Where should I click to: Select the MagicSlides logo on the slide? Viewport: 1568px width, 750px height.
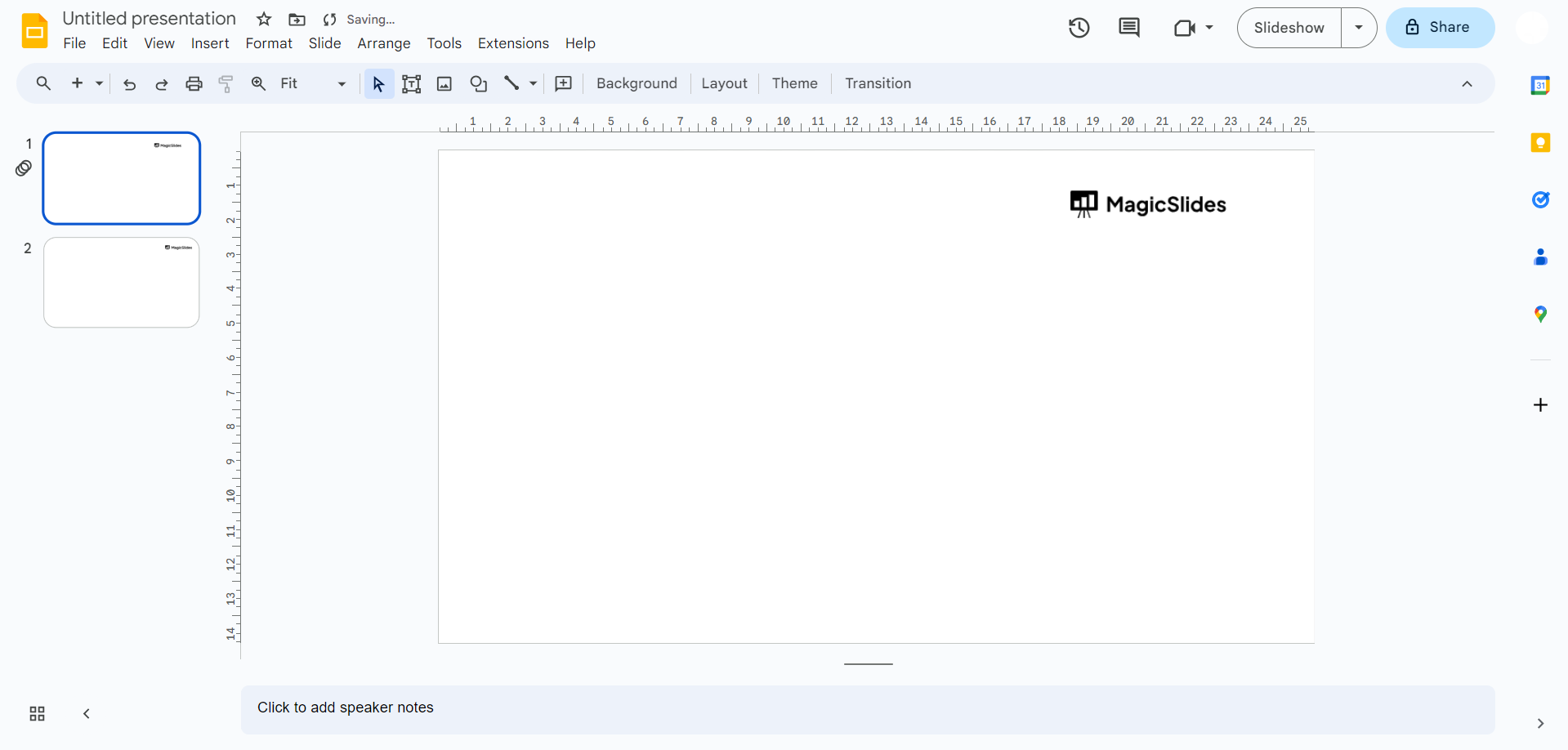[x=1148, y=204]
